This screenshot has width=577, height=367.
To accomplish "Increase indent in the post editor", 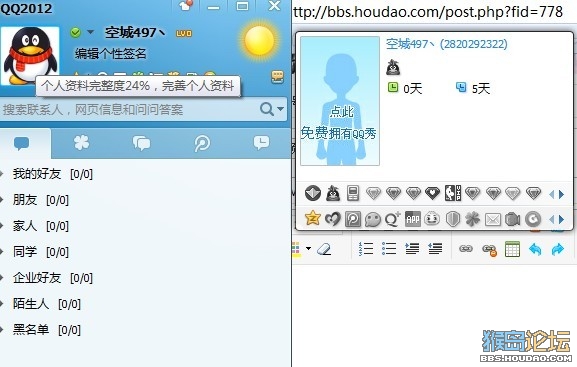I will point(412,249).
